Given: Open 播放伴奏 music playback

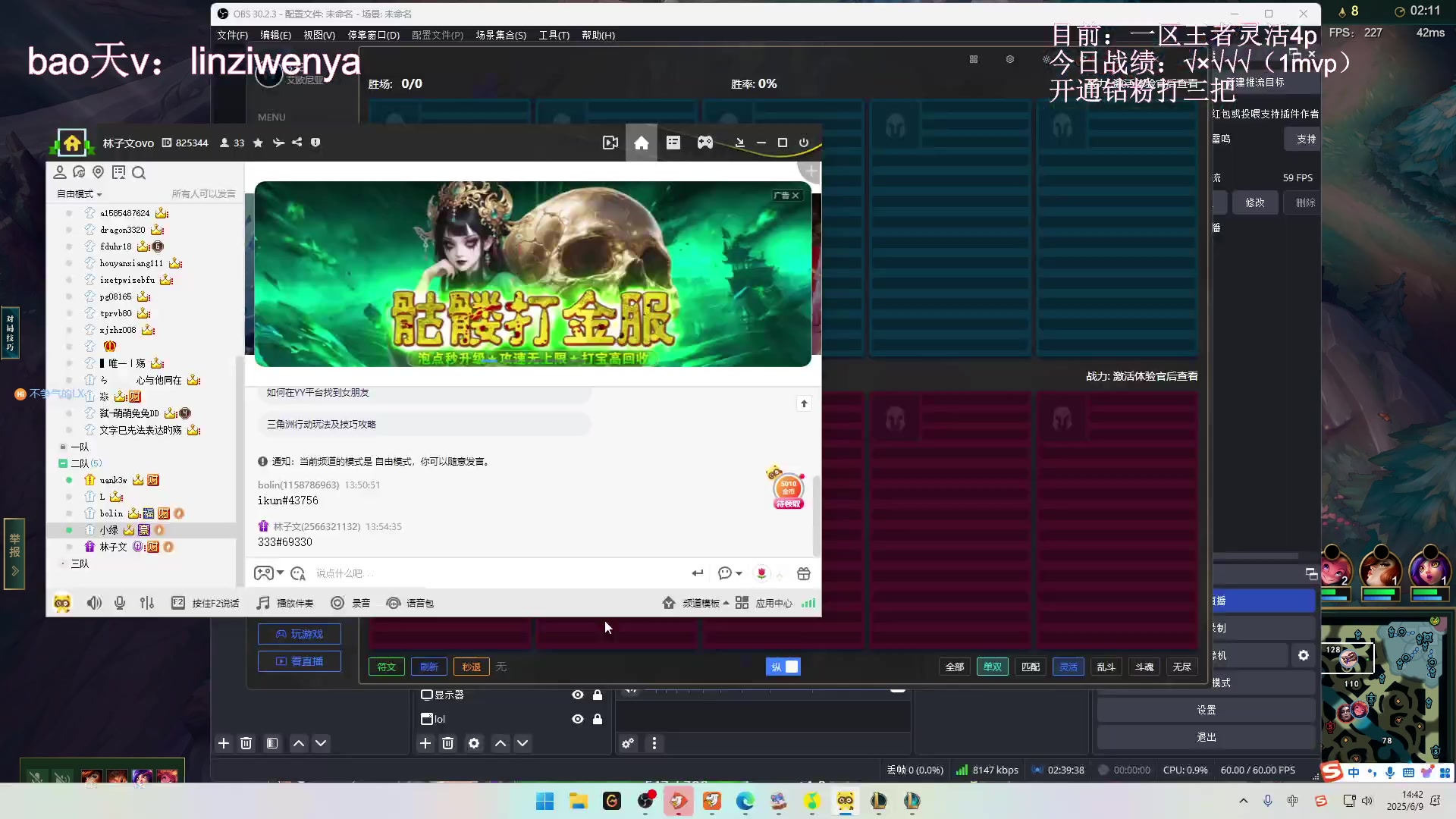Looking at the screenshot, I should [285, 603].
